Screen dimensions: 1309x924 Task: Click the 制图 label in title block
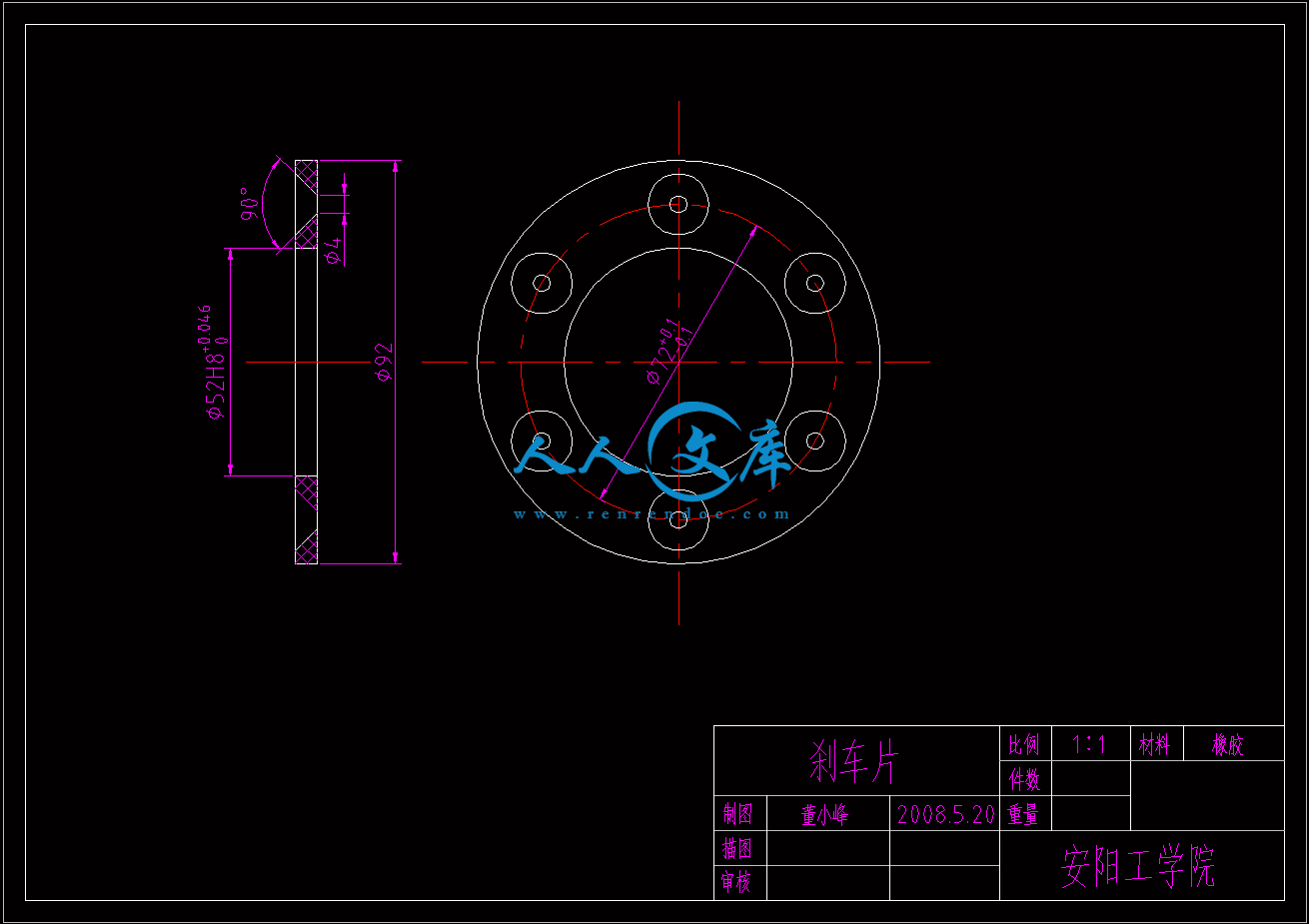tap(737, 814)
